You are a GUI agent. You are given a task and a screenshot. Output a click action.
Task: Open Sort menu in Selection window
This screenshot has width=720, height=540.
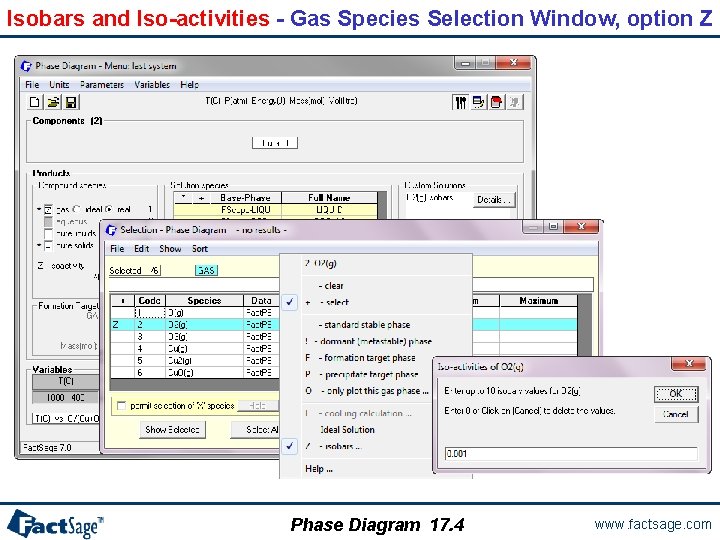click(200, 248)
